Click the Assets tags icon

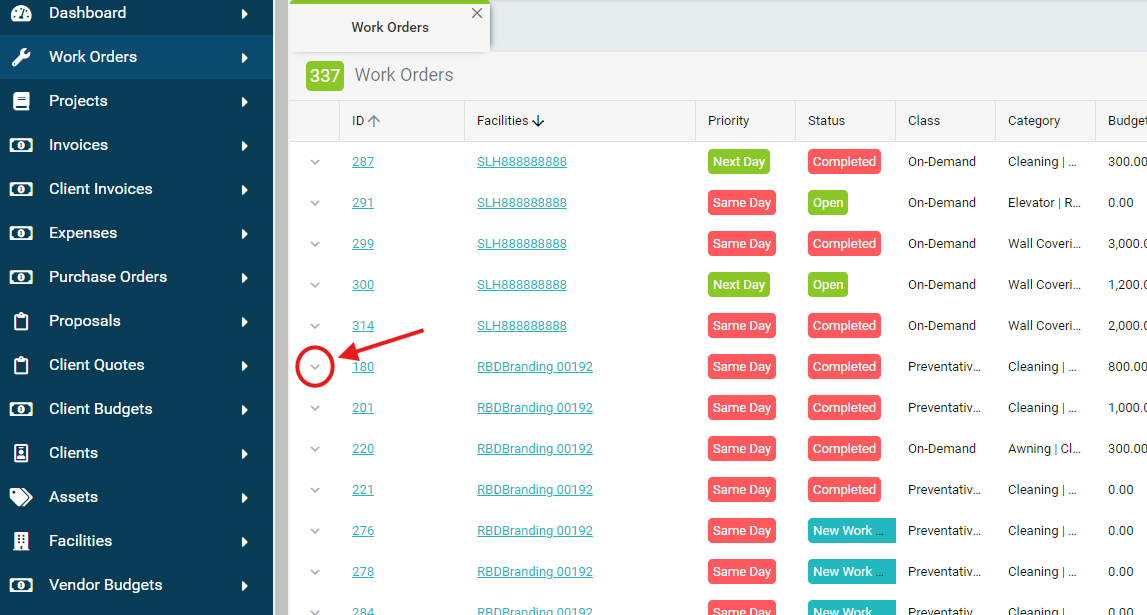pos(21,497)
